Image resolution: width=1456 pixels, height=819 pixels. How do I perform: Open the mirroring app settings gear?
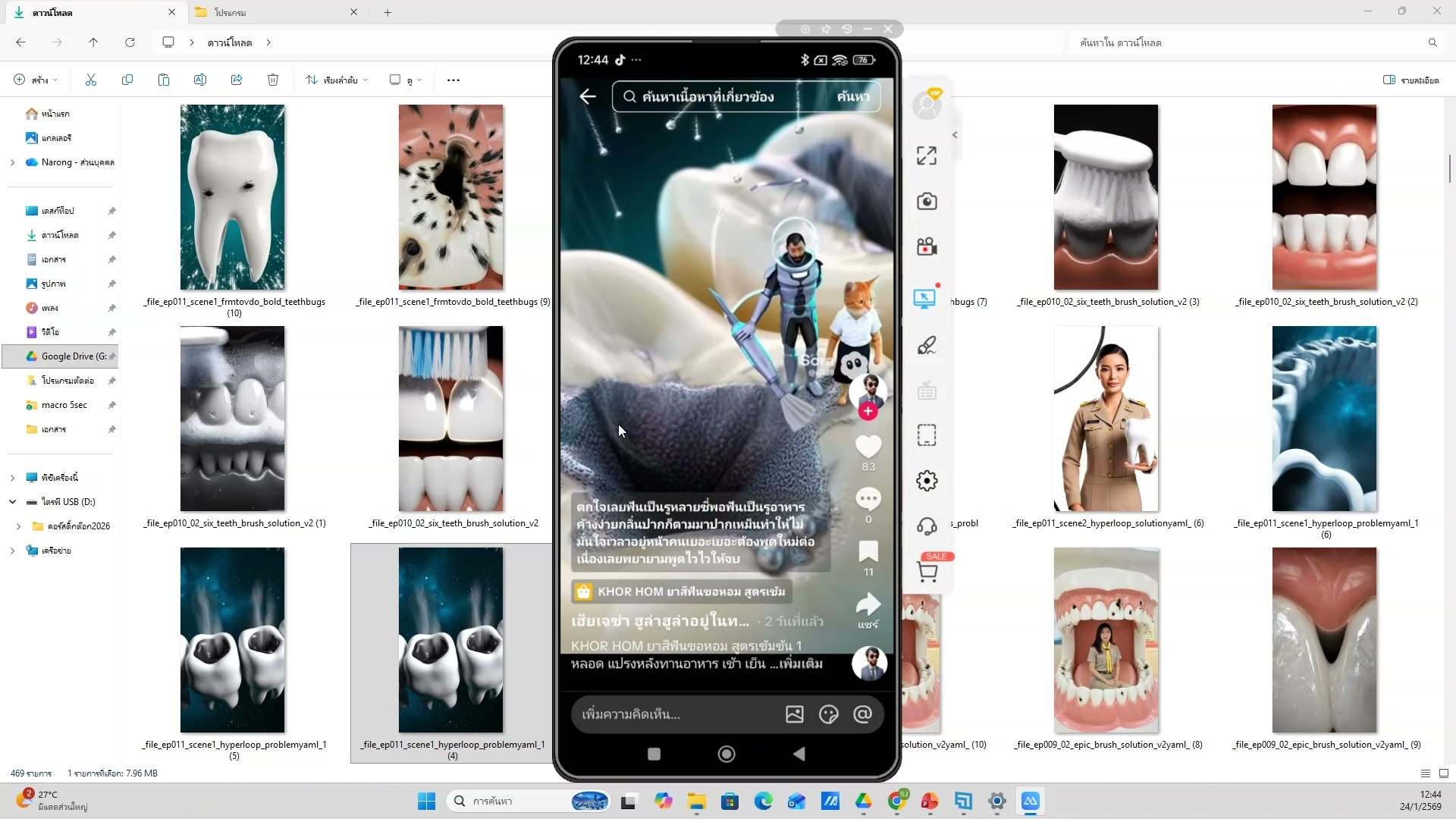(927, 480)
